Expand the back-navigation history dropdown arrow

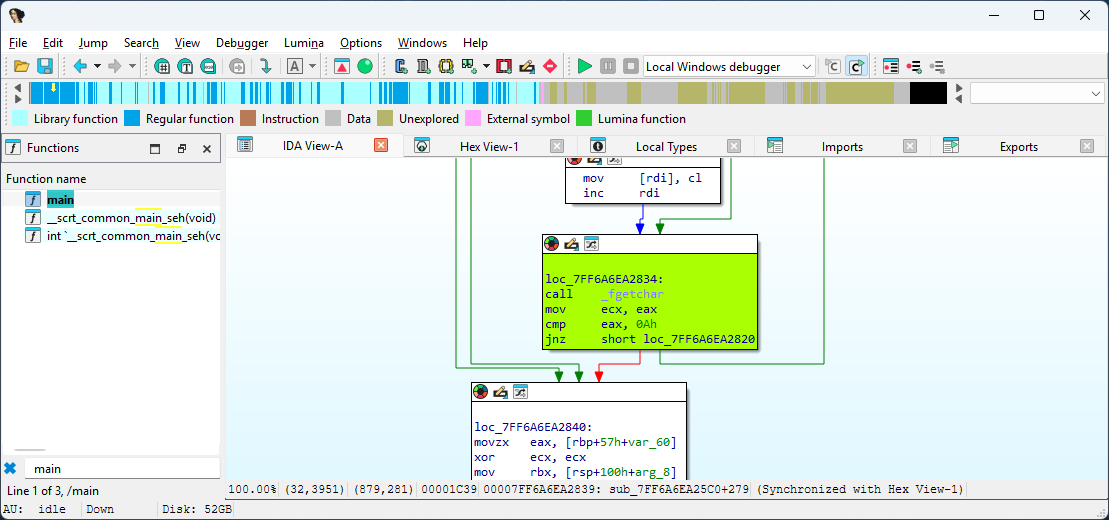[97, 66]
